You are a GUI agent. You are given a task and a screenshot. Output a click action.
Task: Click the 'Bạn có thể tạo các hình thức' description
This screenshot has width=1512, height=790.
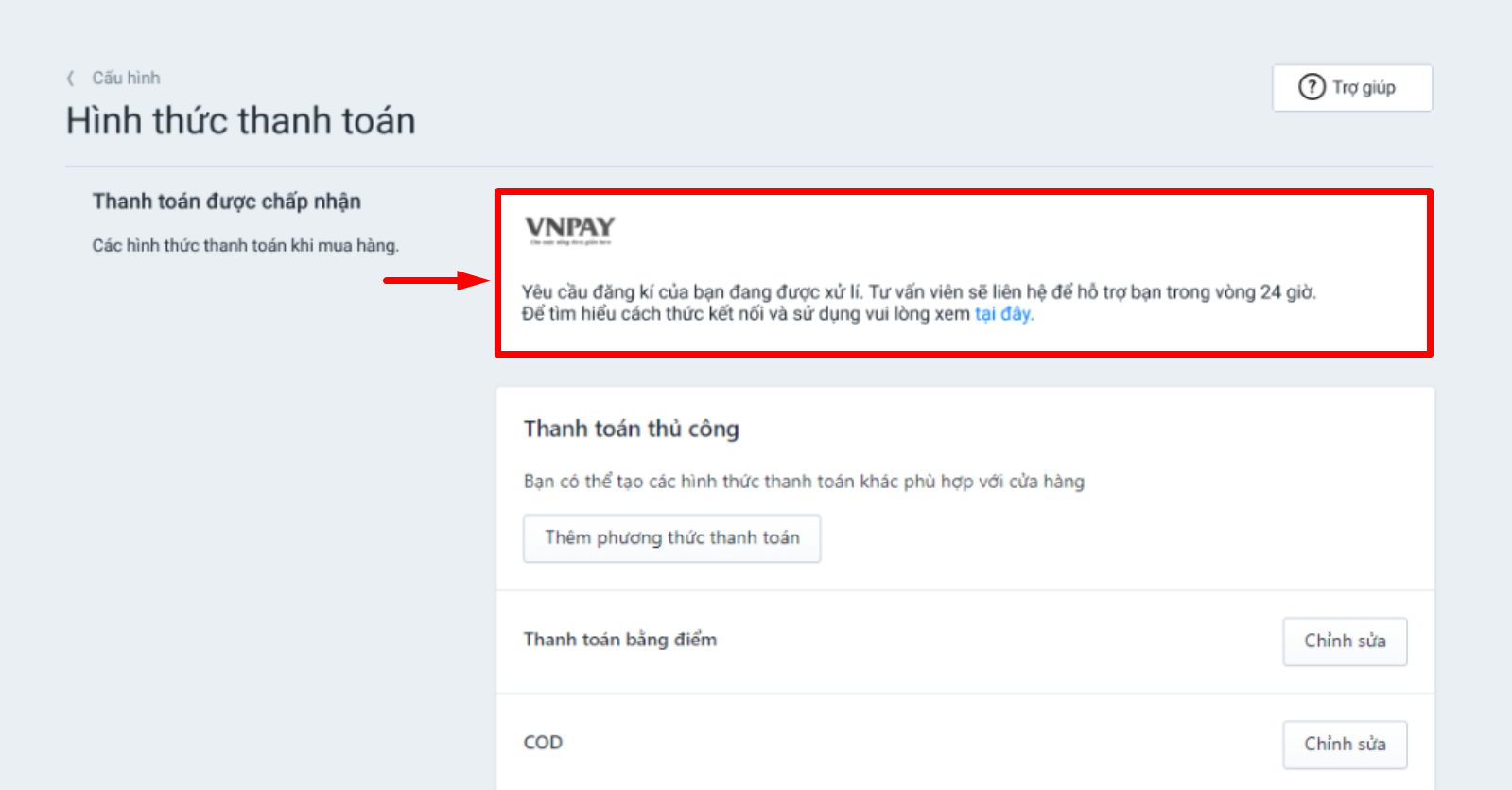(x=804, y=482)
